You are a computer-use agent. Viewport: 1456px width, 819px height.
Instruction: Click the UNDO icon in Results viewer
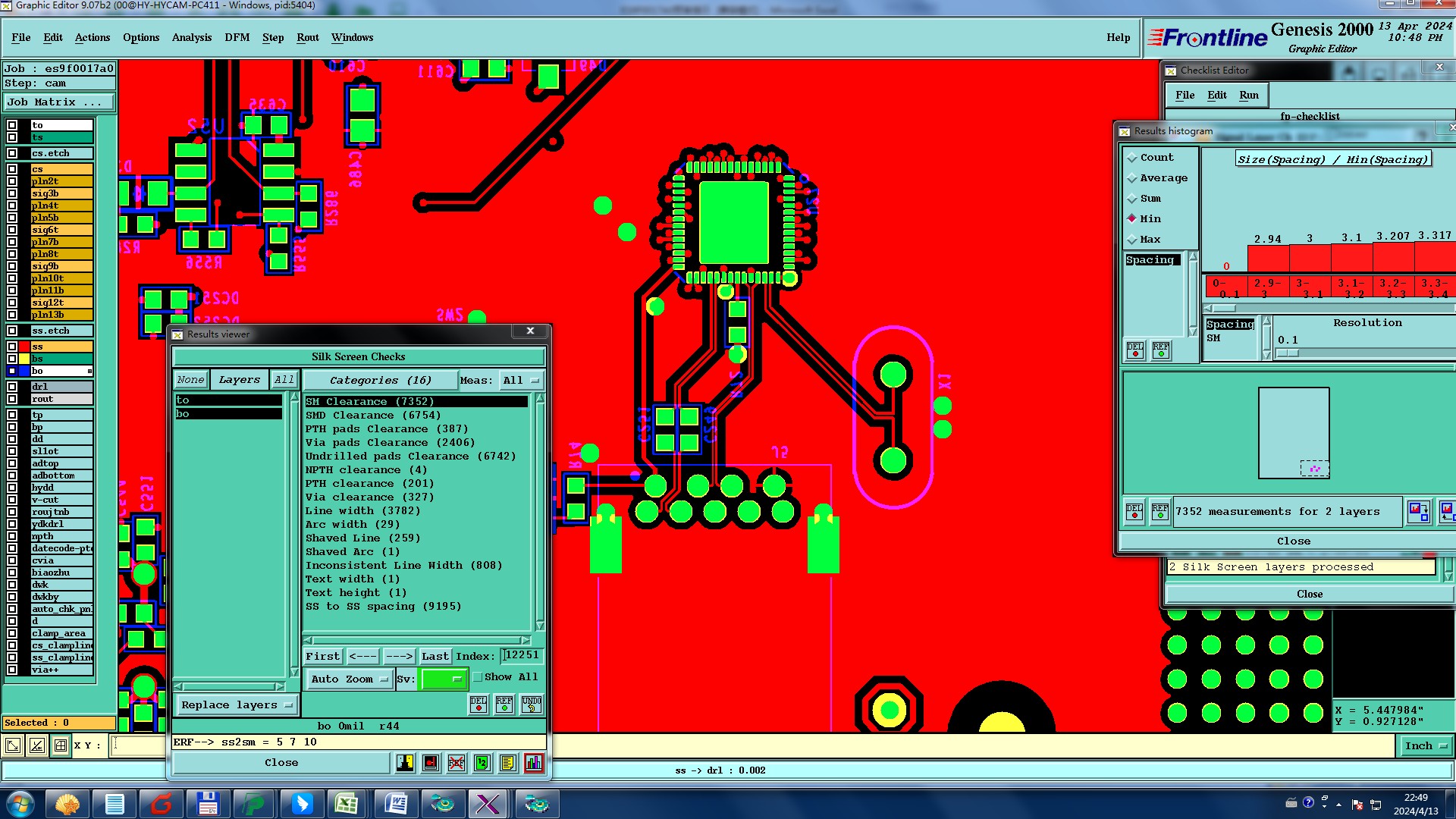click(532, 704)
